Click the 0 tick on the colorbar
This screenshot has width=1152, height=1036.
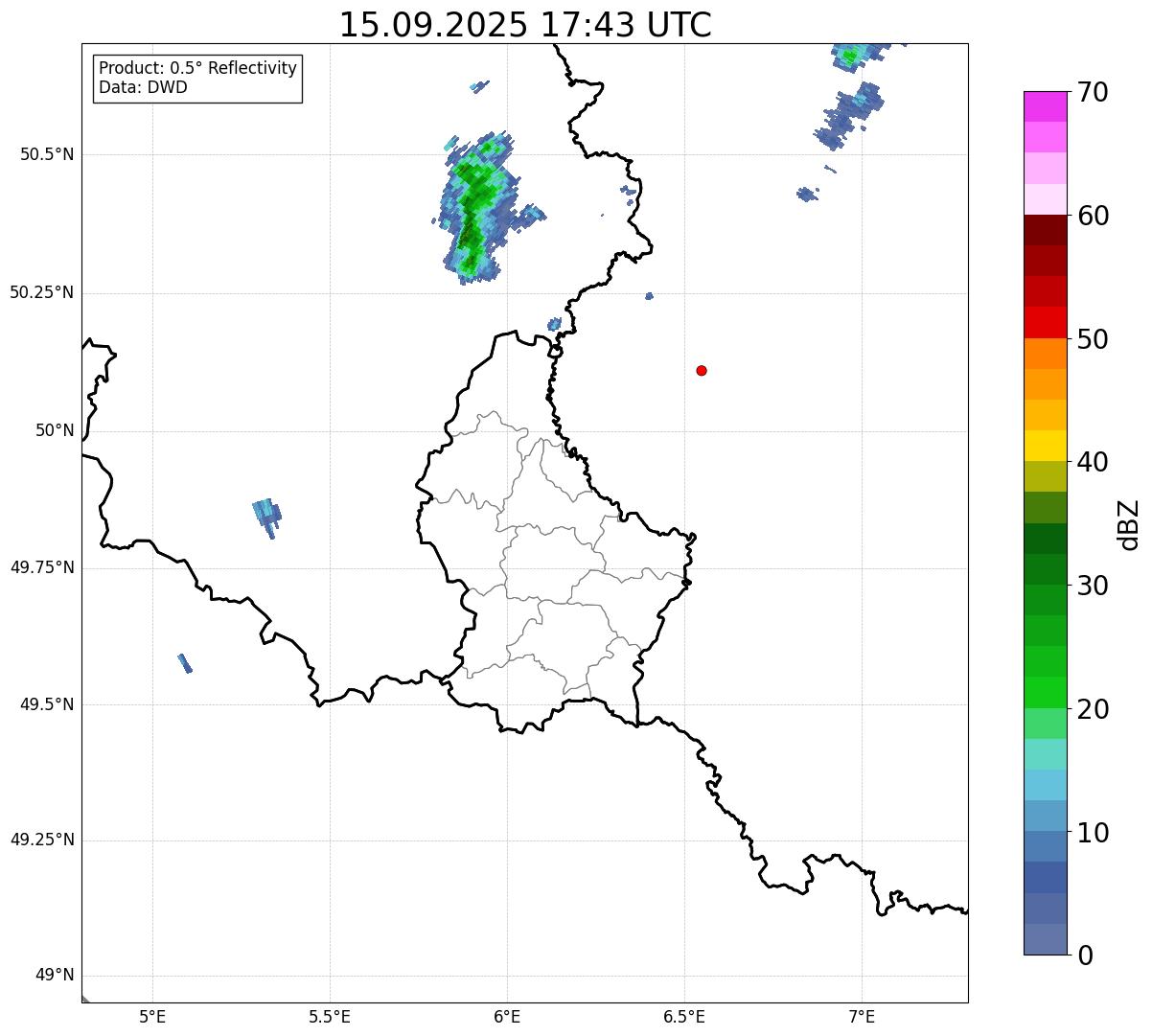(x=1085, y=955)
